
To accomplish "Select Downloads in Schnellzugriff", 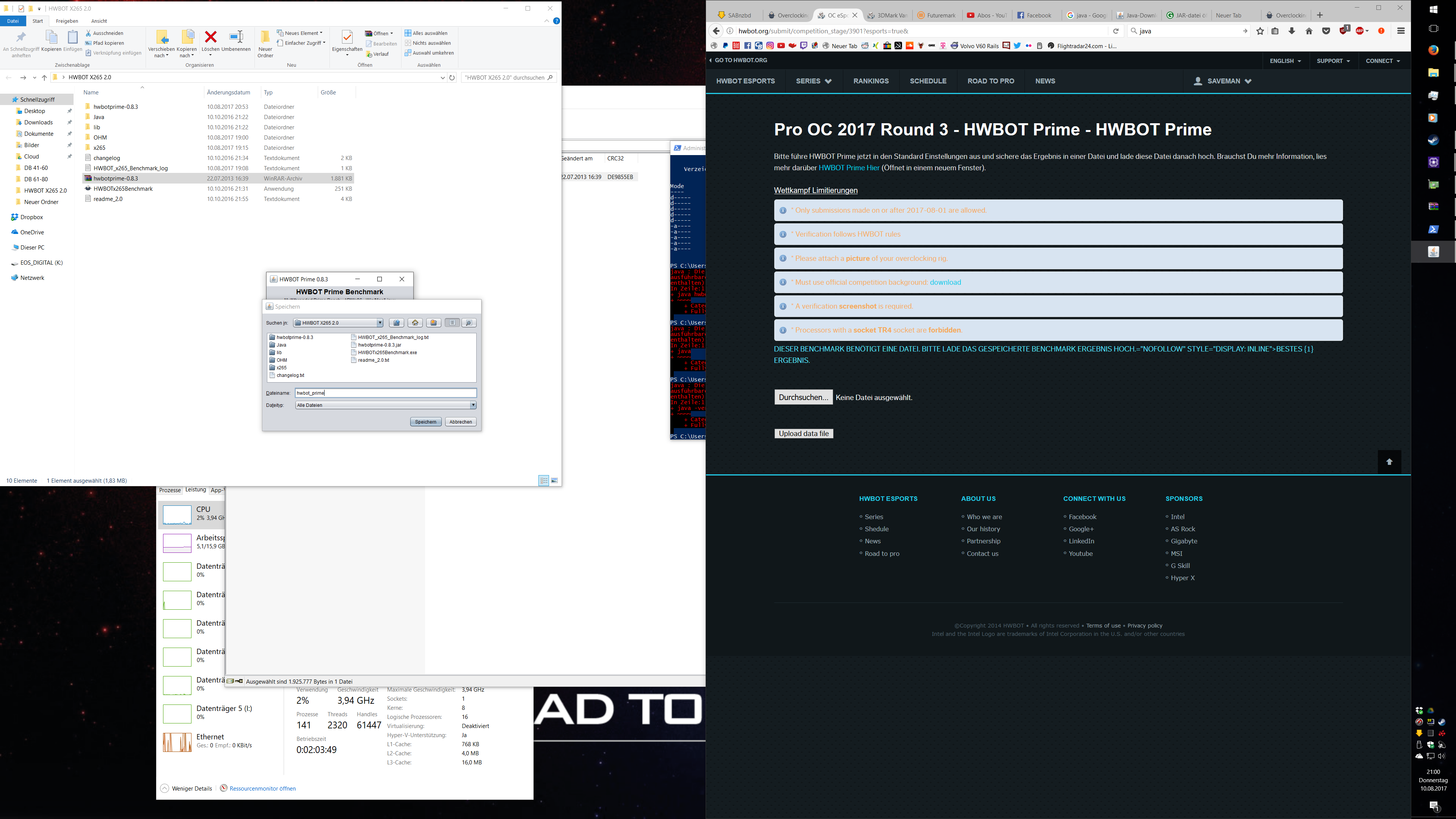I will tap(38, 122).
